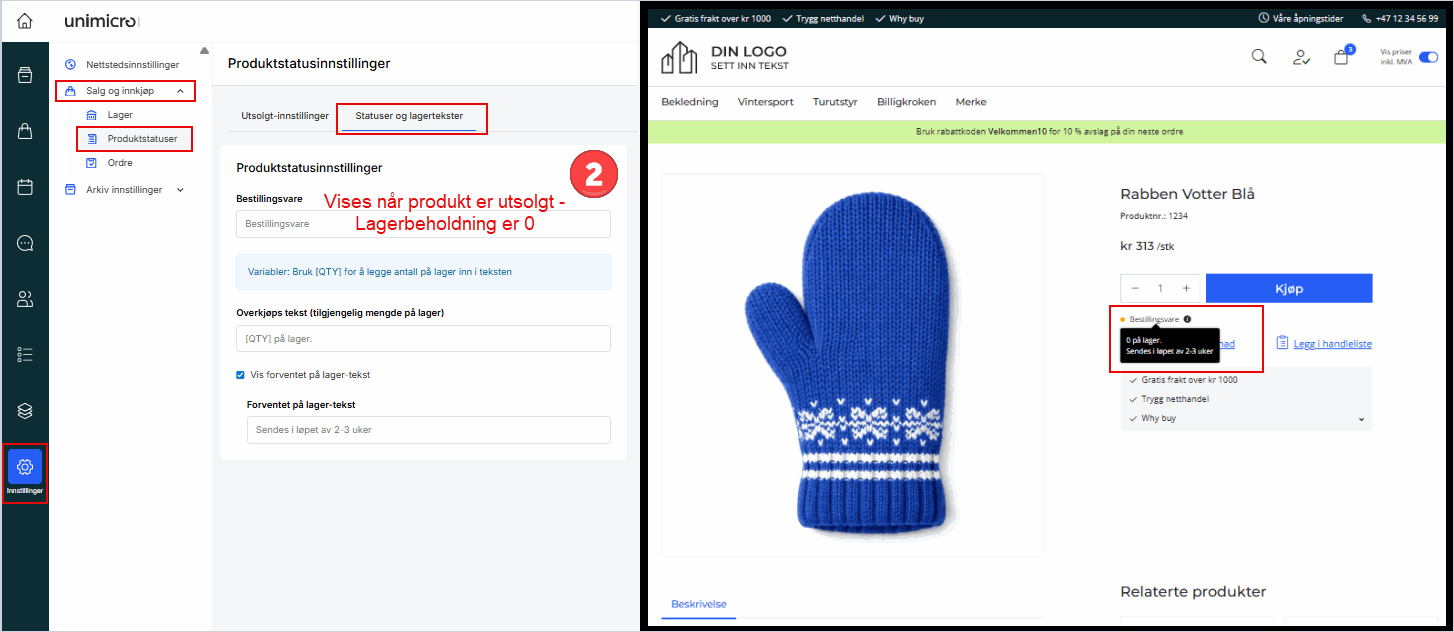Uncheck Vis forventet på lager-tekst checkbox
The height and width of the screenshot is (632, 1454).
(240, 375)
